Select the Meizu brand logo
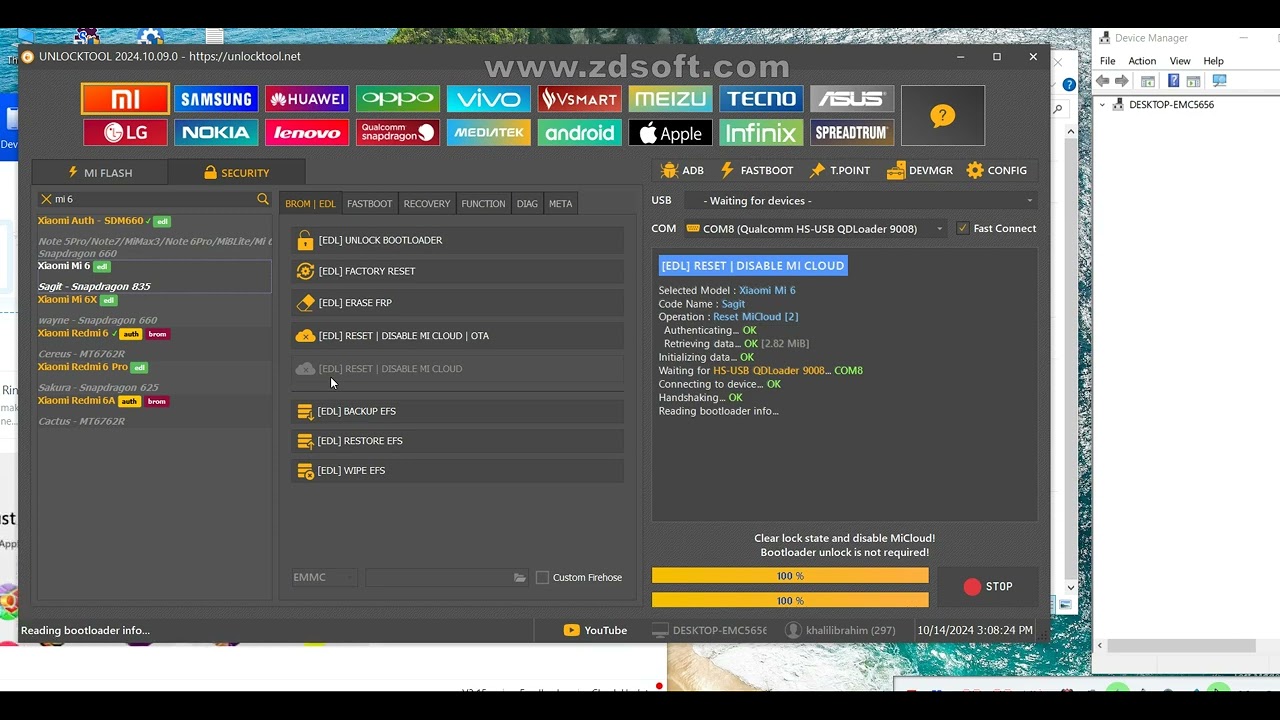Viewport: 1280px width, 720px height. (671, 99)
